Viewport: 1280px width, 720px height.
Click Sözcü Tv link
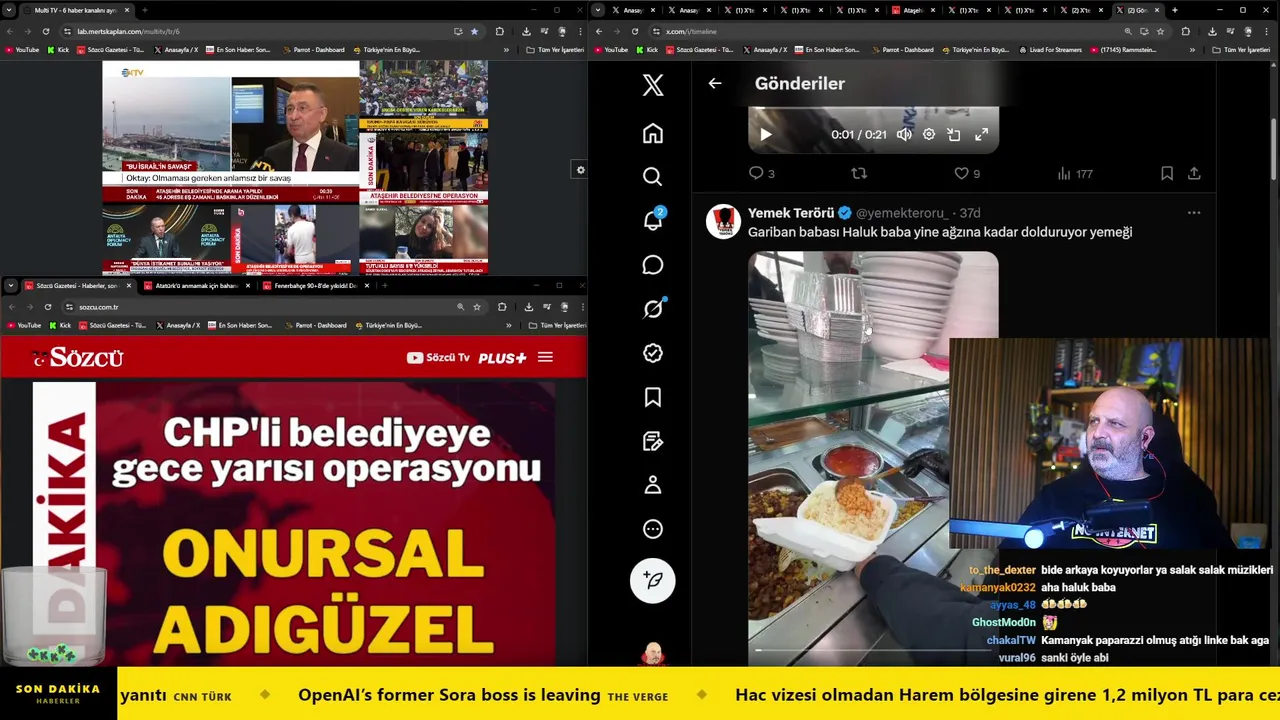(x=438, y=358)
